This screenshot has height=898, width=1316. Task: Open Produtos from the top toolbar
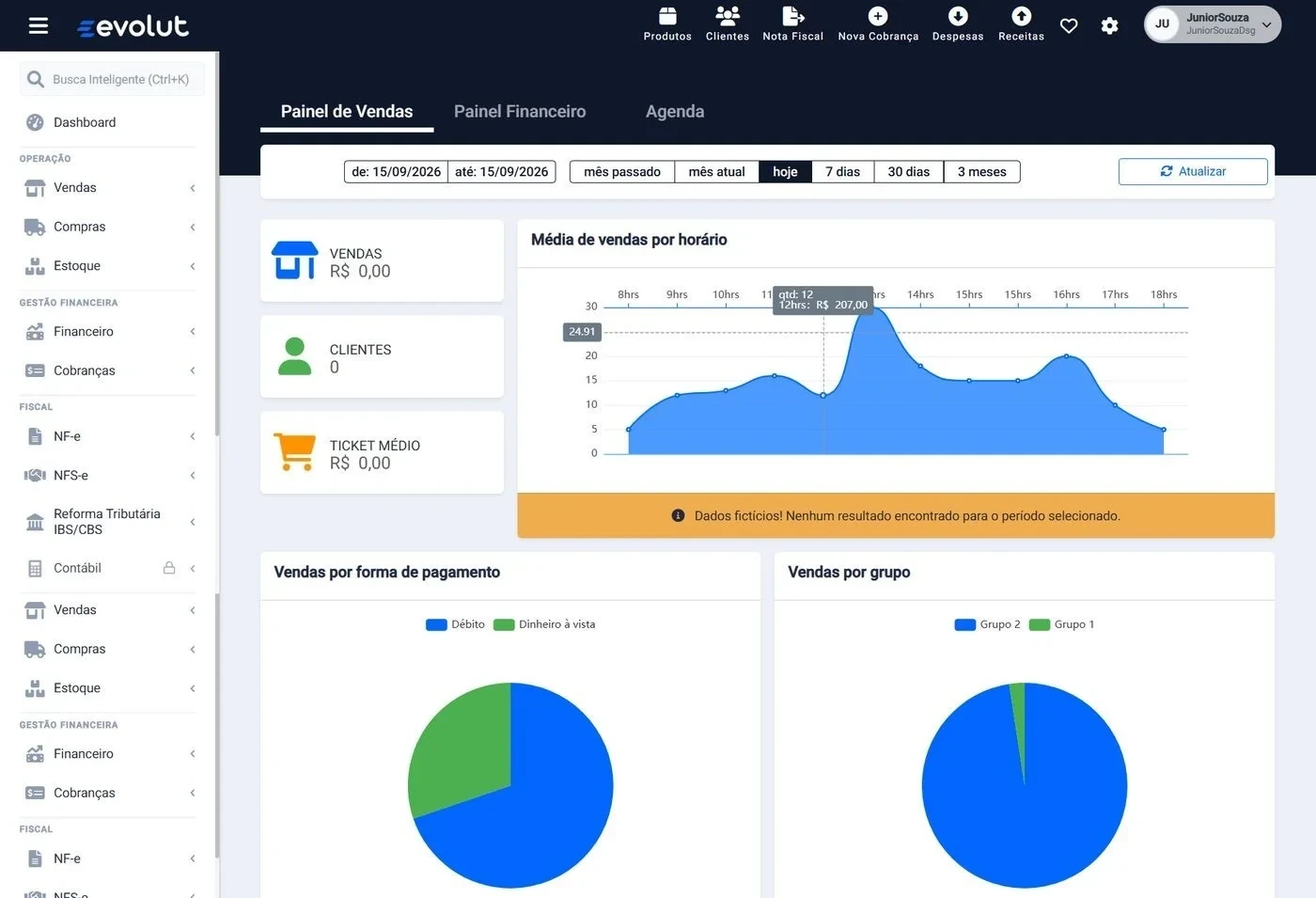667,24
